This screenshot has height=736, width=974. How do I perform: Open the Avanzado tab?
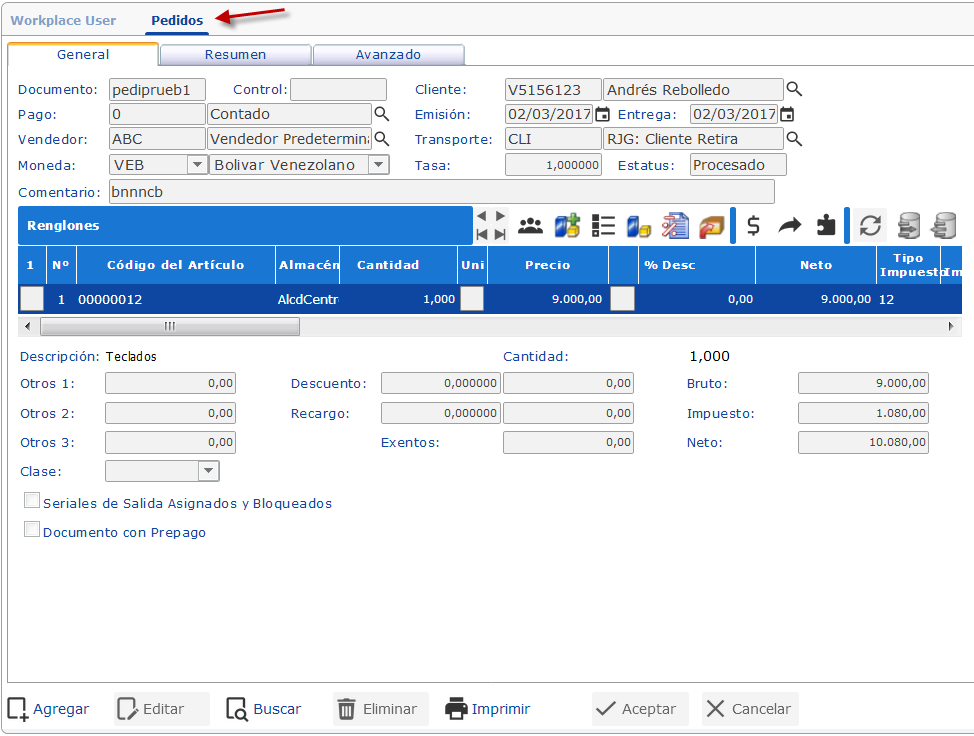tap(388, 55)
